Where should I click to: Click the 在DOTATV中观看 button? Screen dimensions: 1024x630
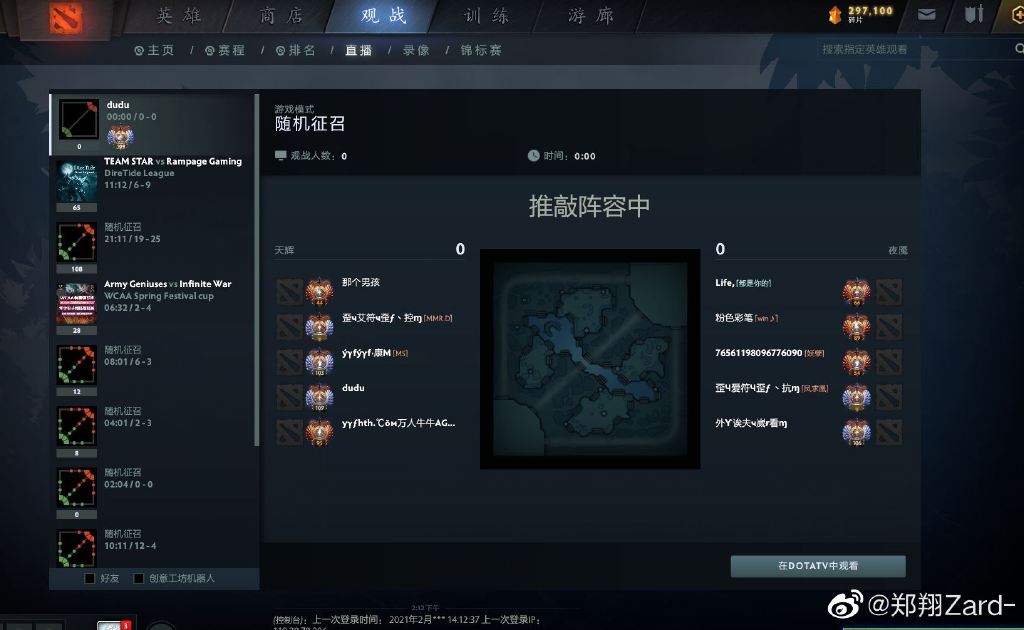click(x=818, y=566)
